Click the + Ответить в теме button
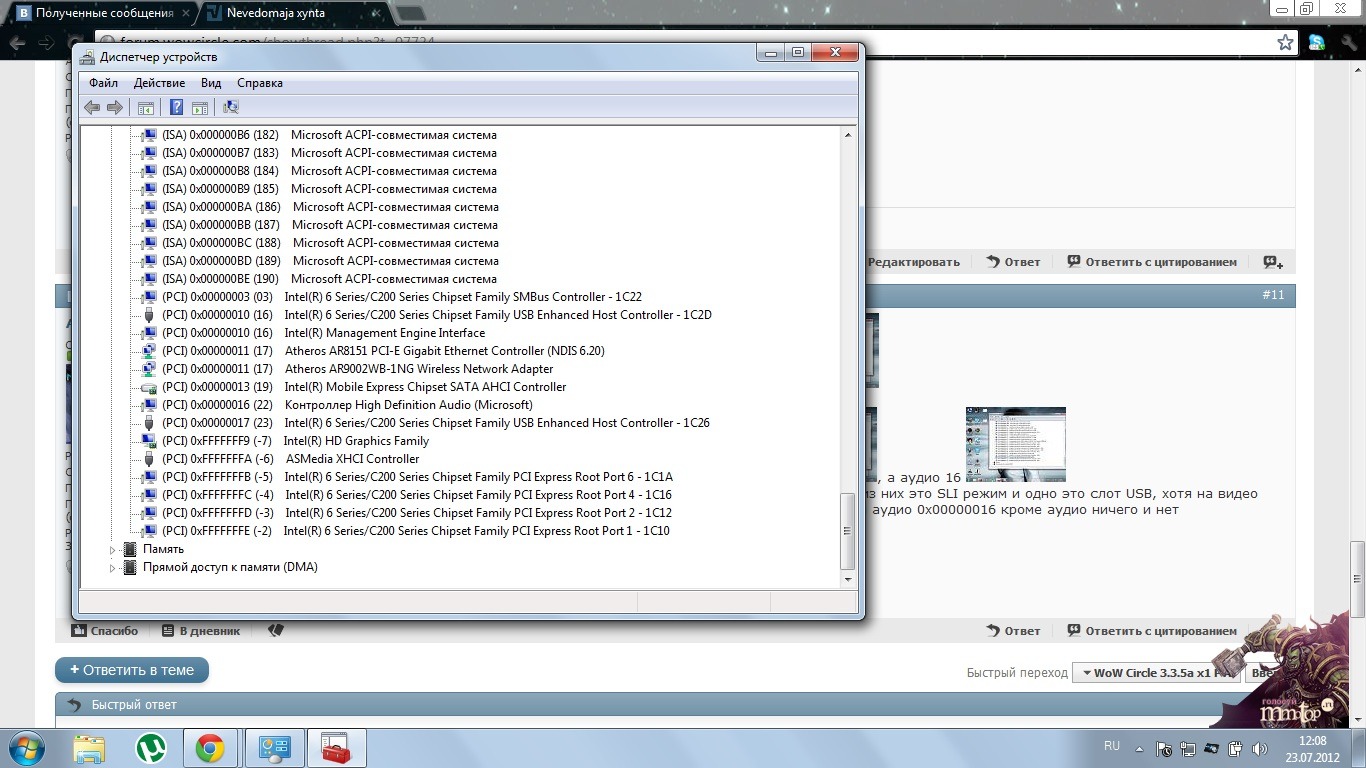 pos(132,670)
